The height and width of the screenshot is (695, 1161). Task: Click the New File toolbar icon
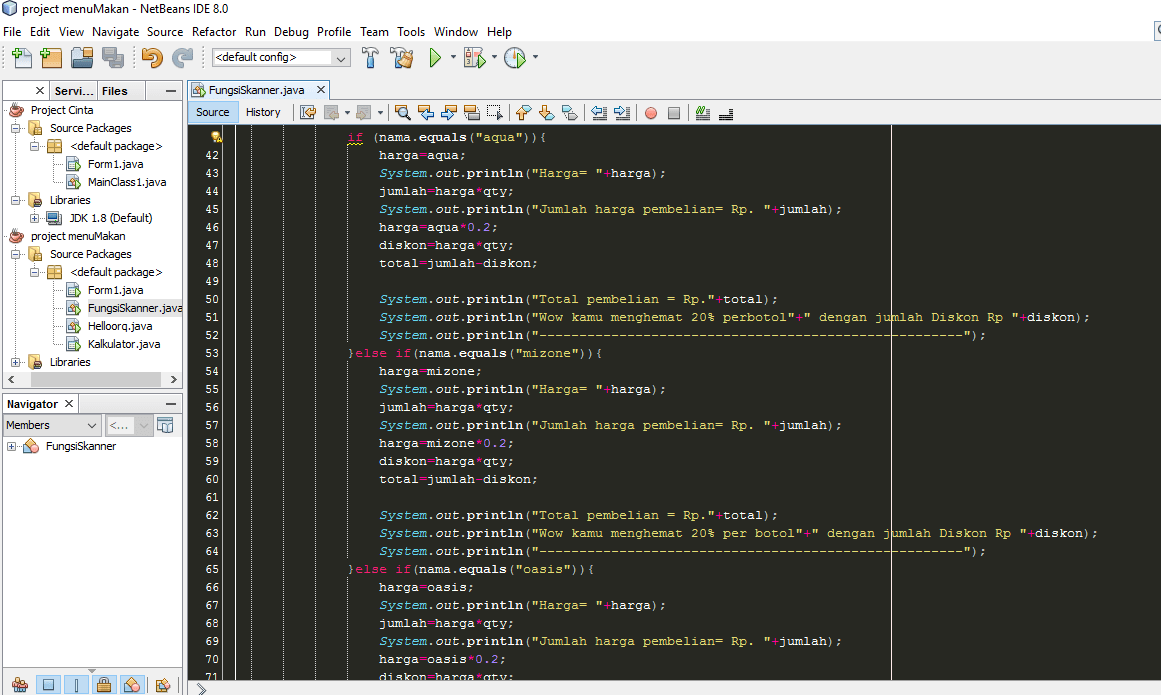tap(22, 58)
